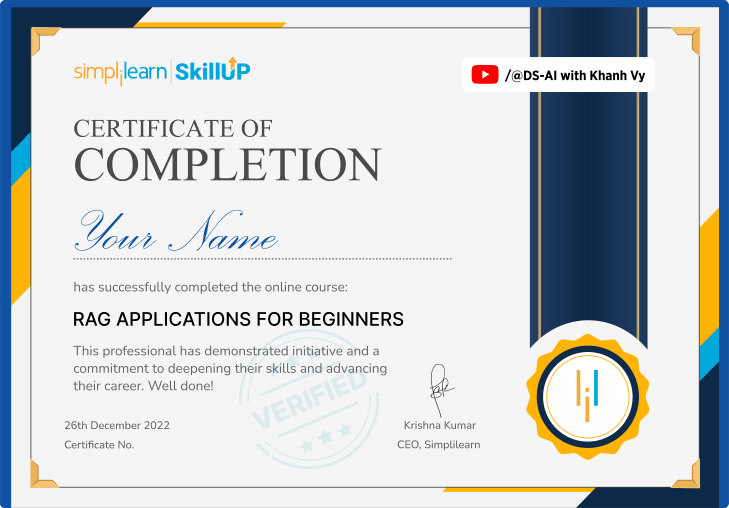The image size is (729, 508).
Task: Click the bottom-right gold corner ornament
Action: pyautogui.click(x=685, y=473)
